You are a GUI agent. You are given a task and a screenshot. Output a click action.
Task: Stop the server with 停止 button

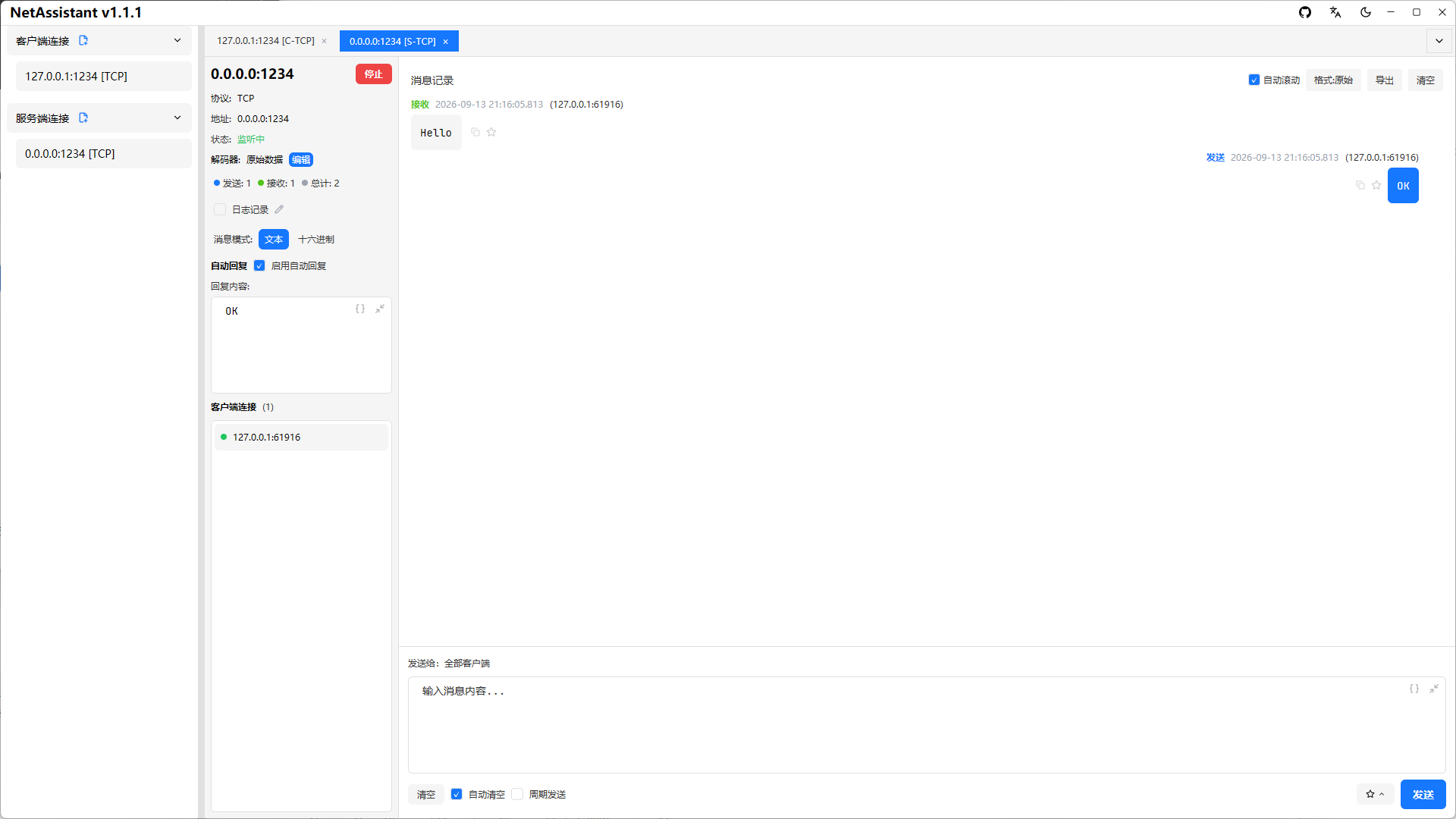click(x=374, y=74)
